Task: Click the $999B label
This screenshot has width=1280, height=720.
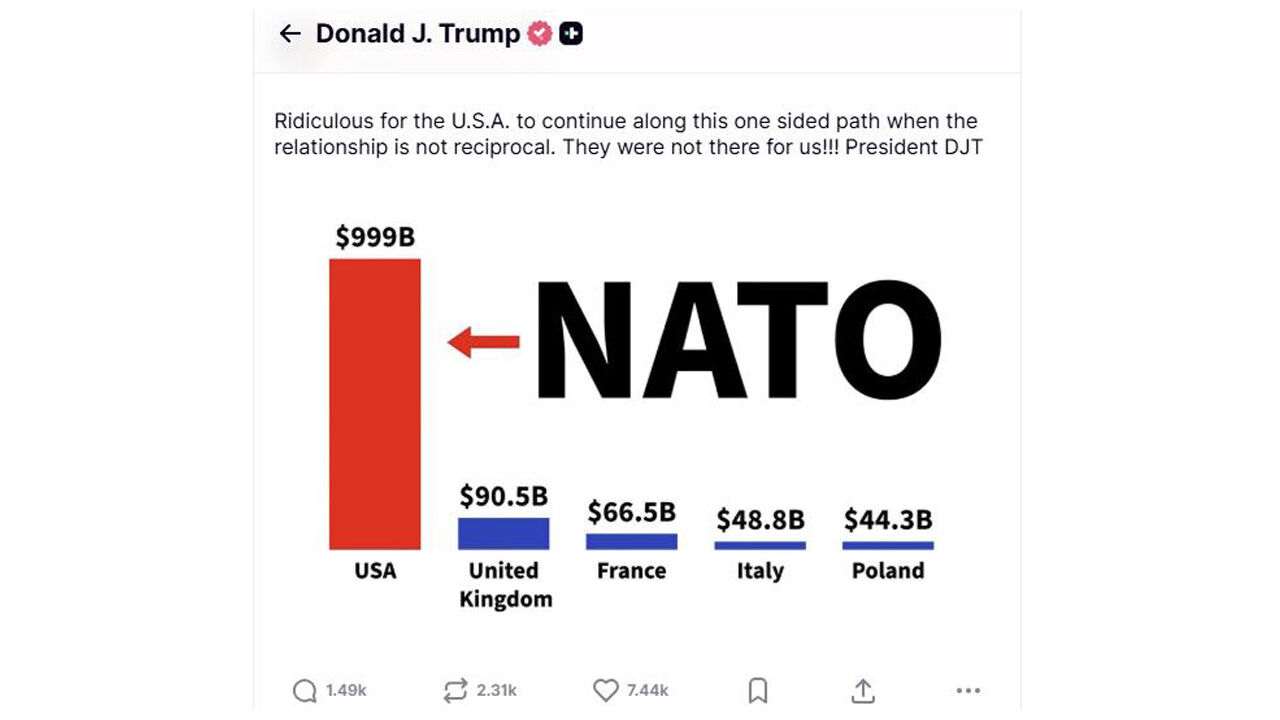Action: click(375, 237)
